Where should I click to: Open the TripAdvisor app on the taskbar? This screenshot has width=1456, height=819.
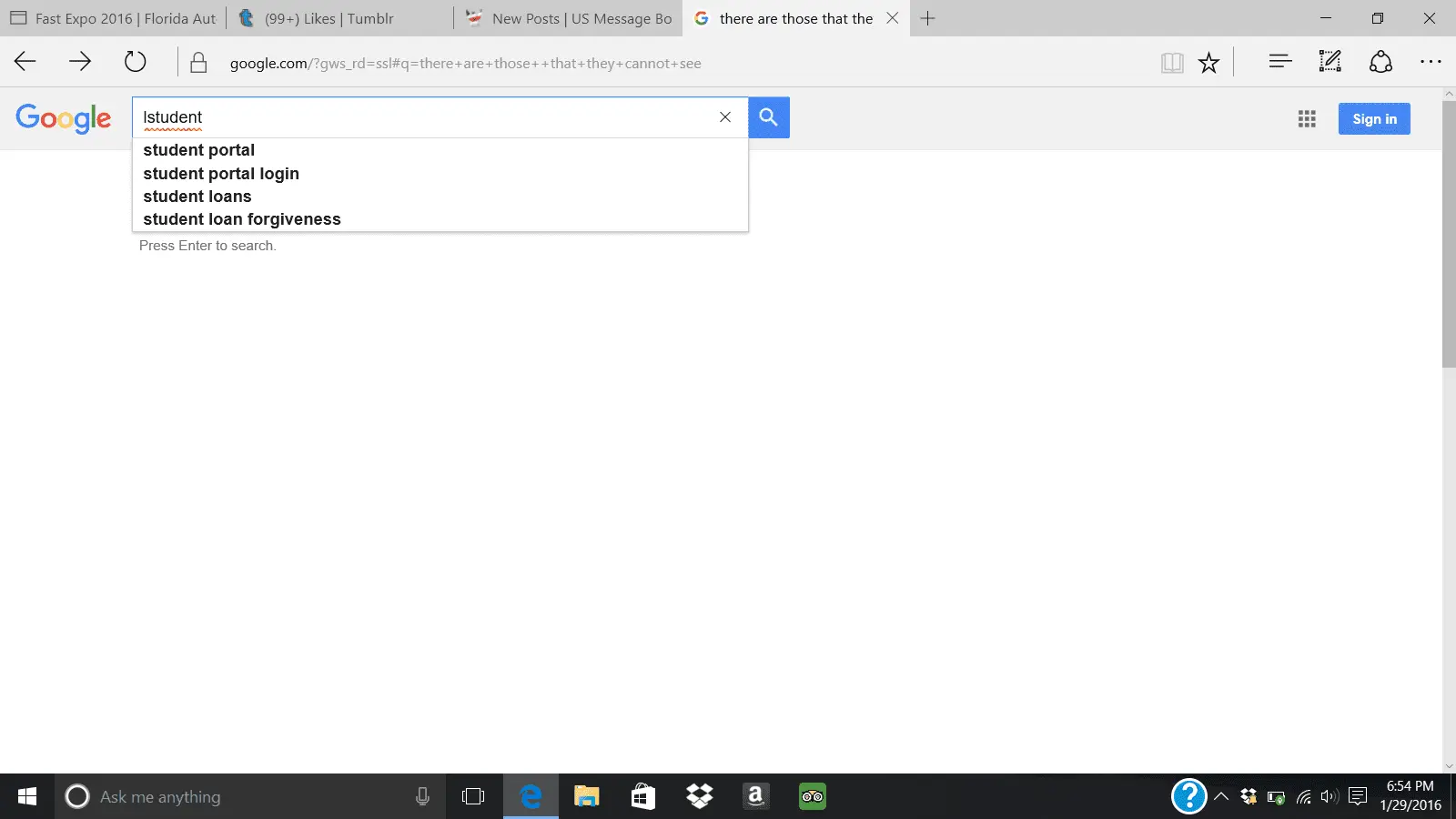(x=812, y=797)
